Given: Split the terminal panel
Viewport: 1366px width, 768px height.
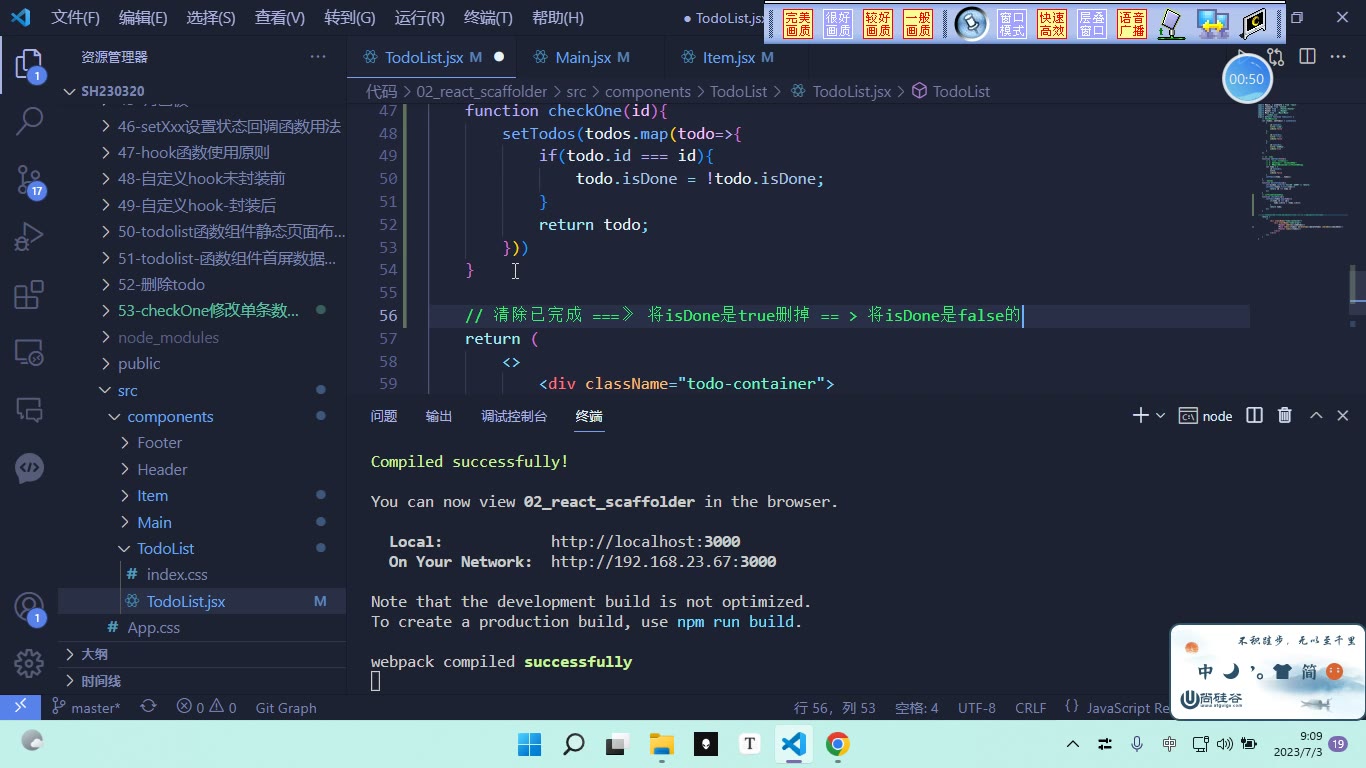Looking at the screenshot, I should pos(1254,416).
